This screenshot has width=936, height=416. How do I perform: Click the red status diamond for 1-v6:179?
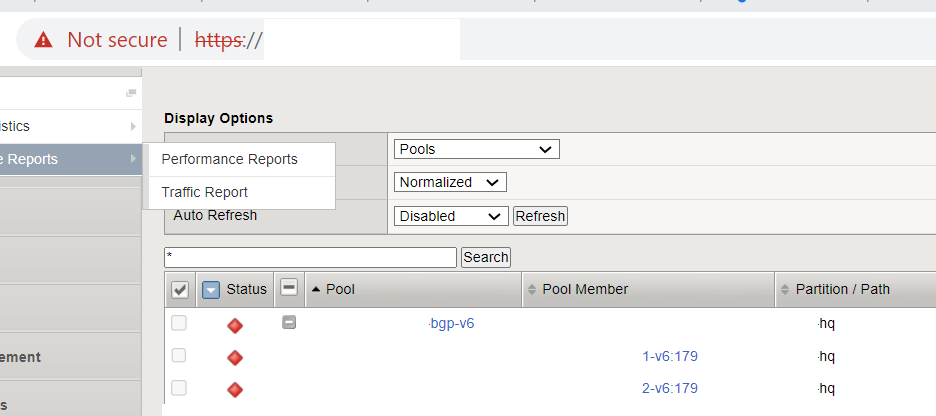pos(235,357)
